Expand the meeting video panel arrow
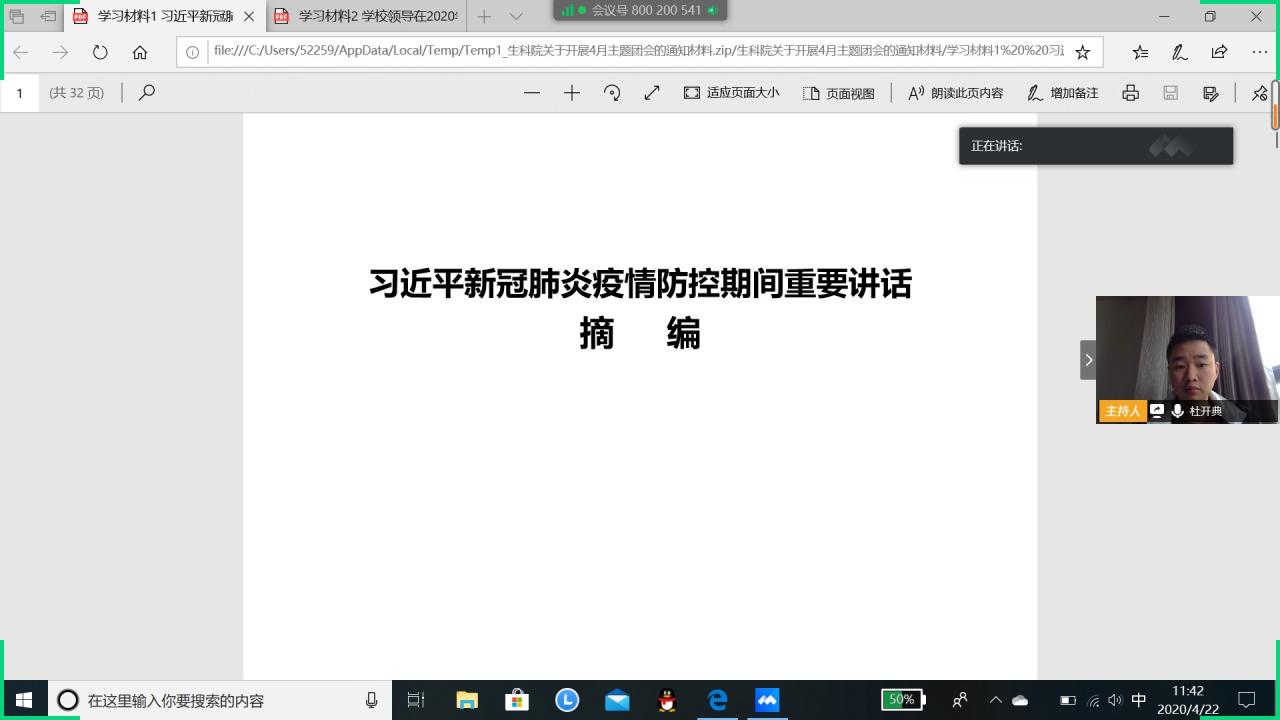The width and height of the screenshot is (1280, 720). pyautogui.click(x=1088, y=360)
